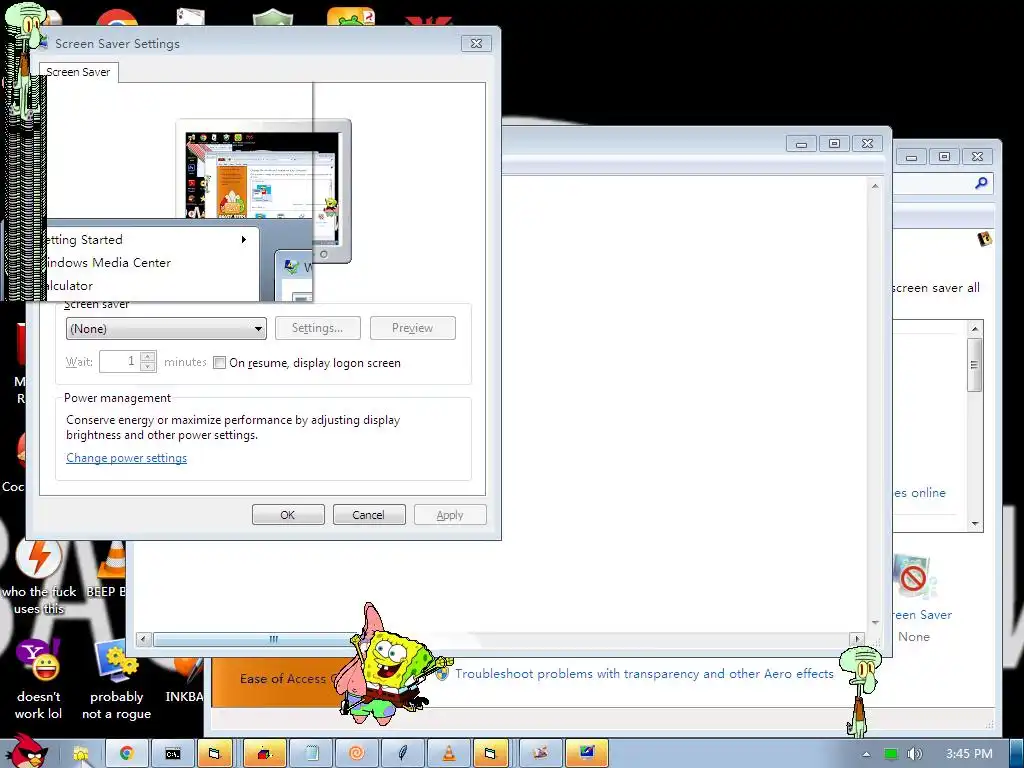Expand the Getting Started submenu arrow
Screen dimensions: 1024x768
pyautogui.click(x=244, y=240)
